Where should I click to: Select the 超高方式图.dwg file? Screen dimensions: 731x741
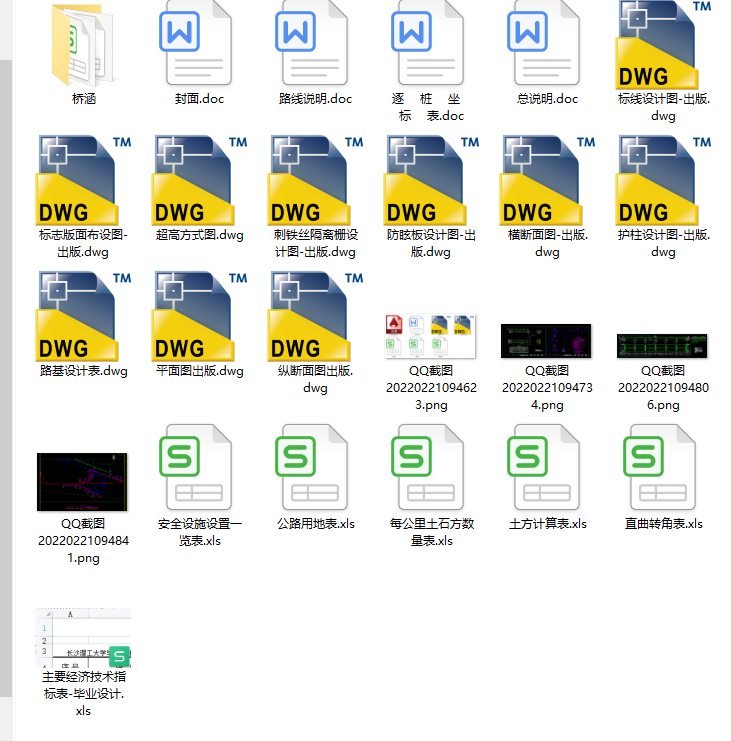coord(199,180)
